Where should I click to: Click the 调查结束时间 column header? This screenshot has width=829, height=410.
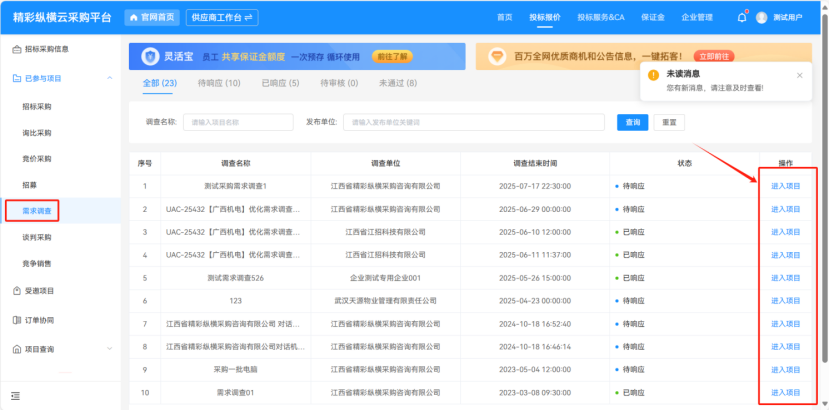(535, 163)
